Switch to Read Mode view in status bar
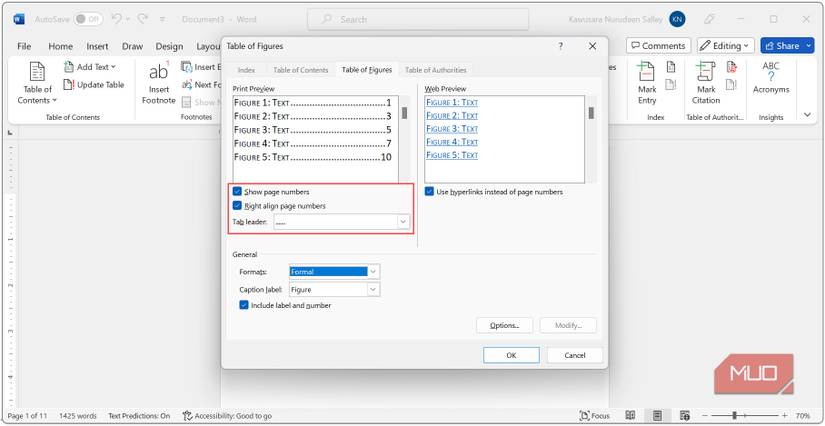The width and height of the screenshot is (825, 426). pyautogui.click(x=631, y=415)
